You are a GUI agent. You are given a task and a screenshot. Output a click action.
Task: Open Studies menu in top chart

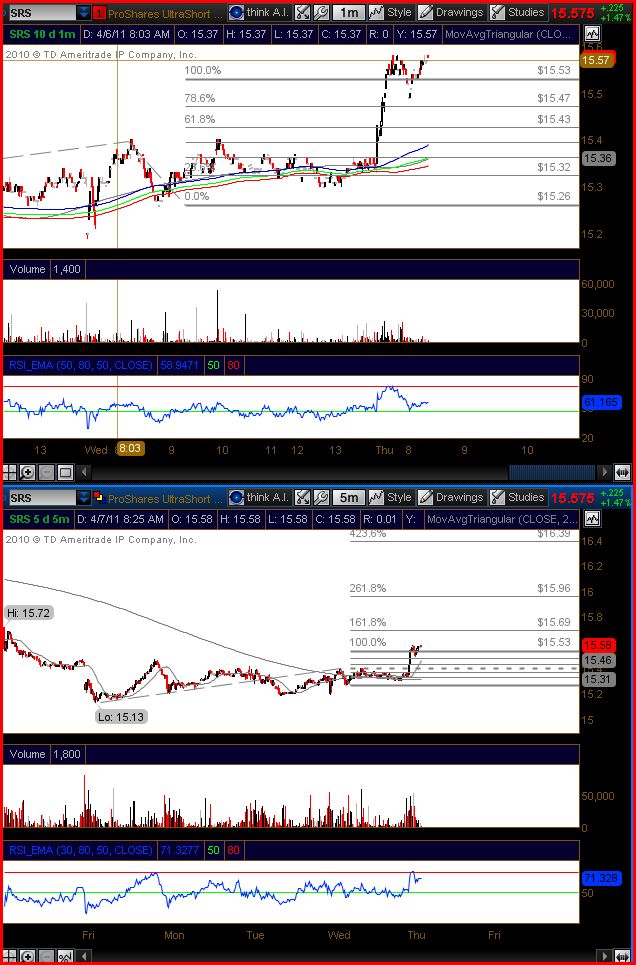pos(518,12)
